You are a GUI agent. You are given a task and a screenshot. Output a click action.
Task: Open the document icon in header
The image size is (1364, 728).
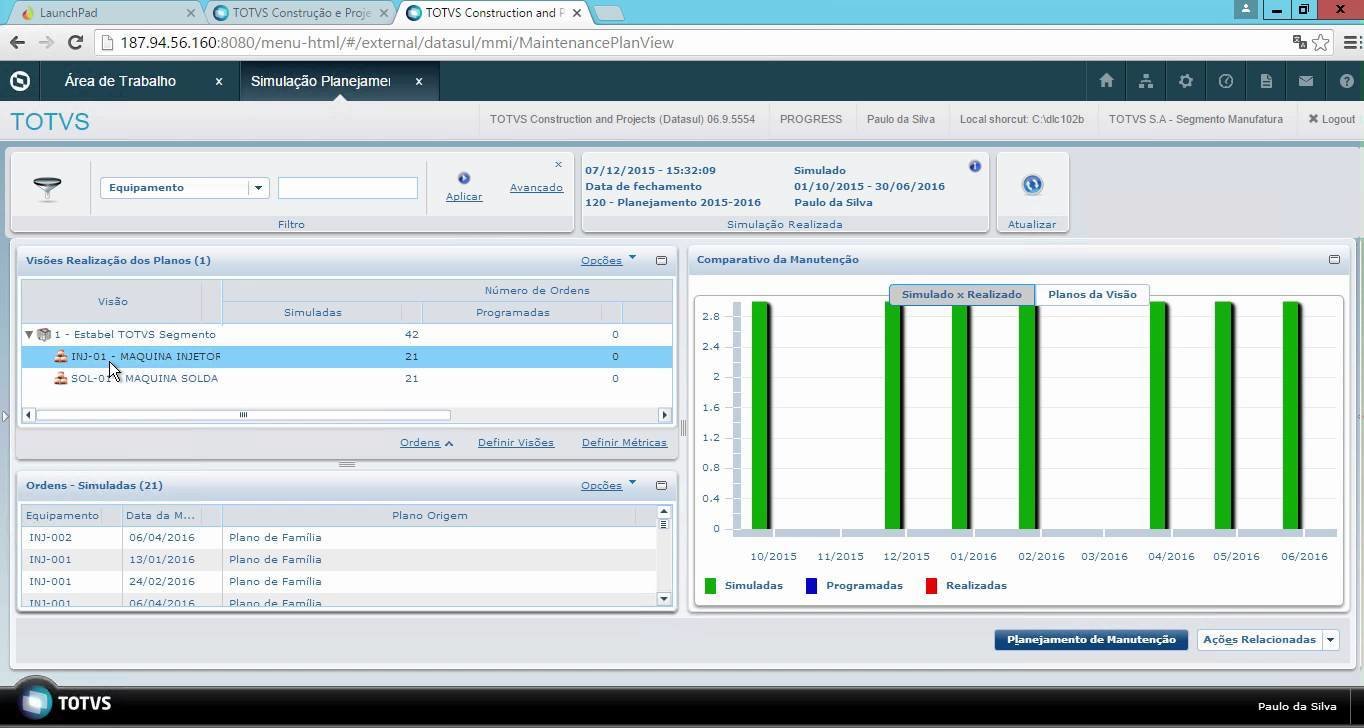pyautogui.click(x=1266, y=81)
